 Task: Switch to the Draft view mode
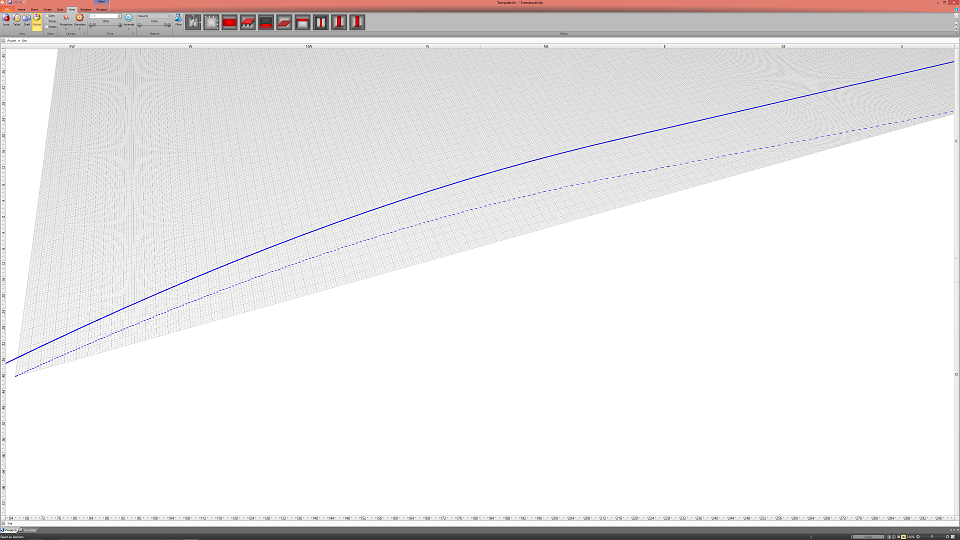click(x=26, y=20)
